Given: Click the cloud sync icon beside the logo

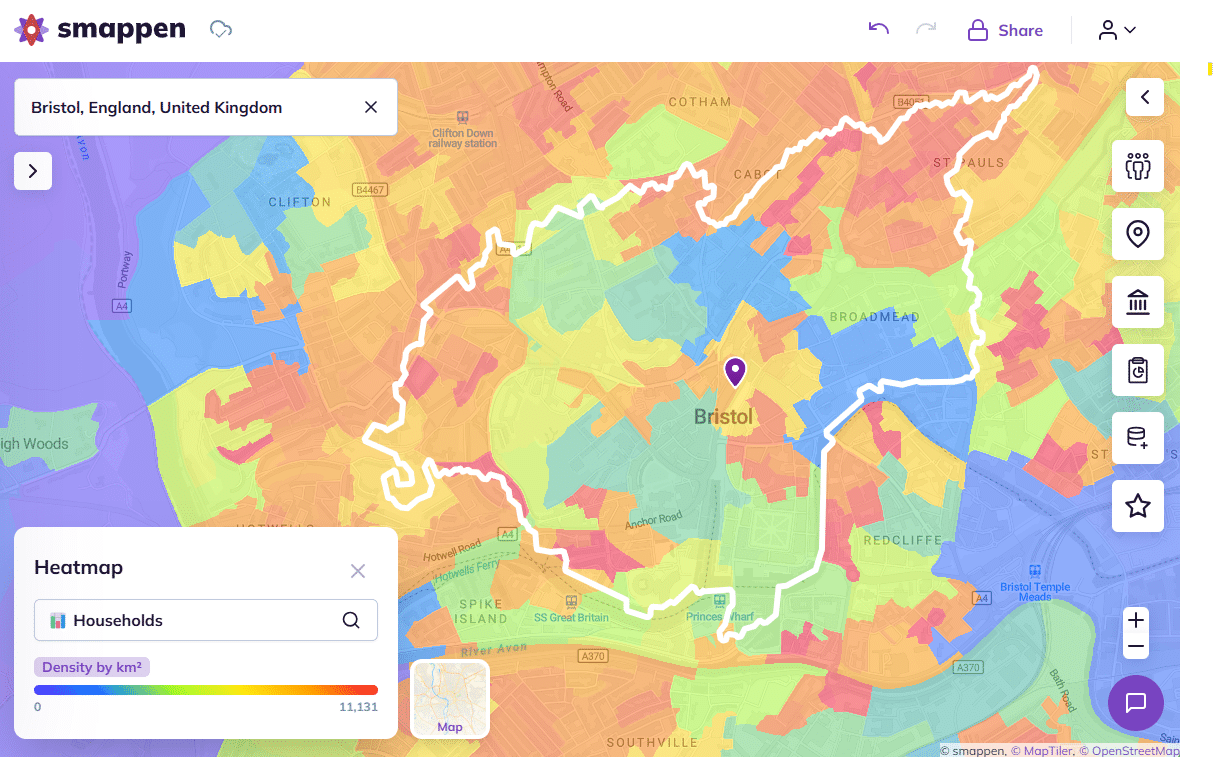Looking at the screenshot, I should 220,29.
